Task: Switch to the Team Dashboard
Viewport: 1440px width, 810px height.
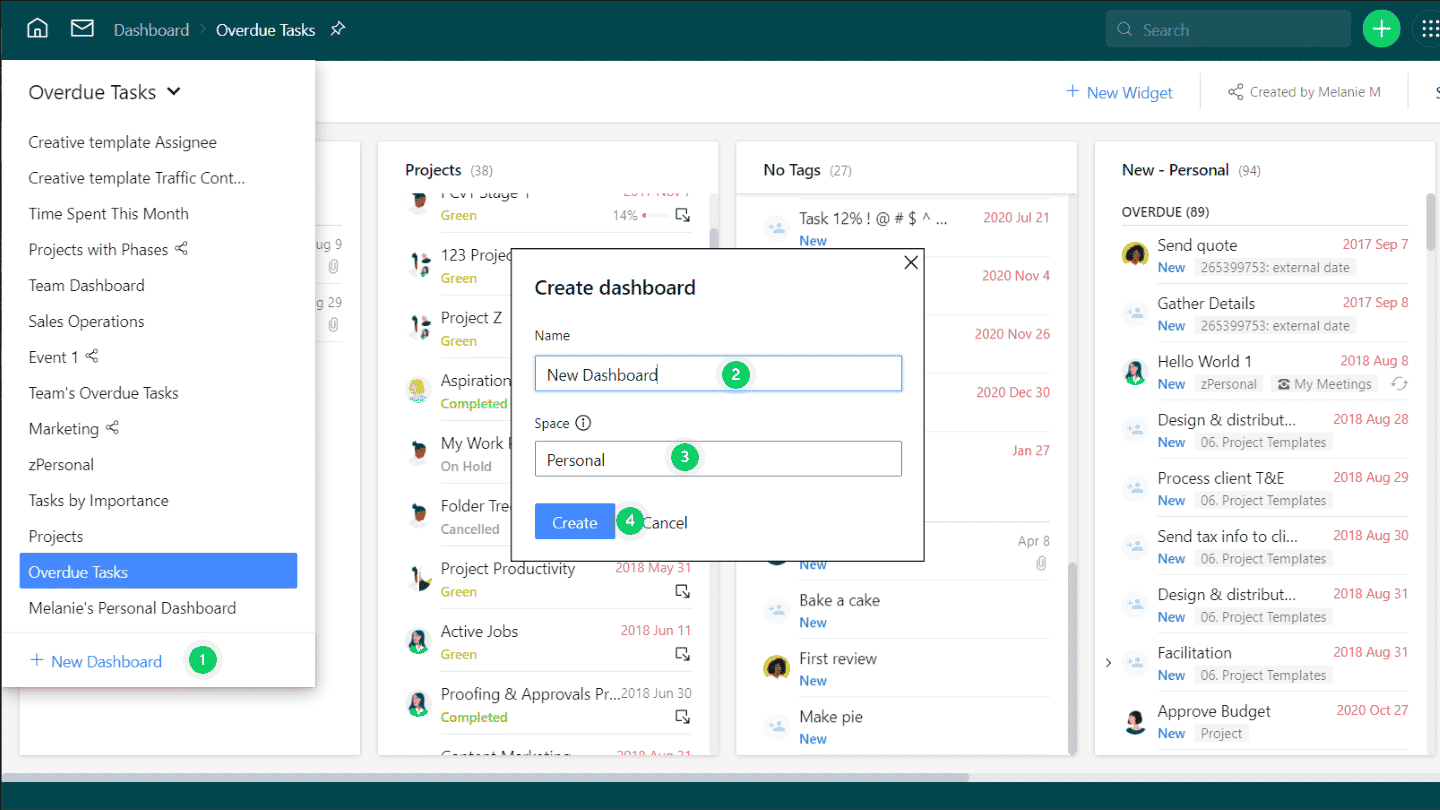Action: tap(86, 285)
